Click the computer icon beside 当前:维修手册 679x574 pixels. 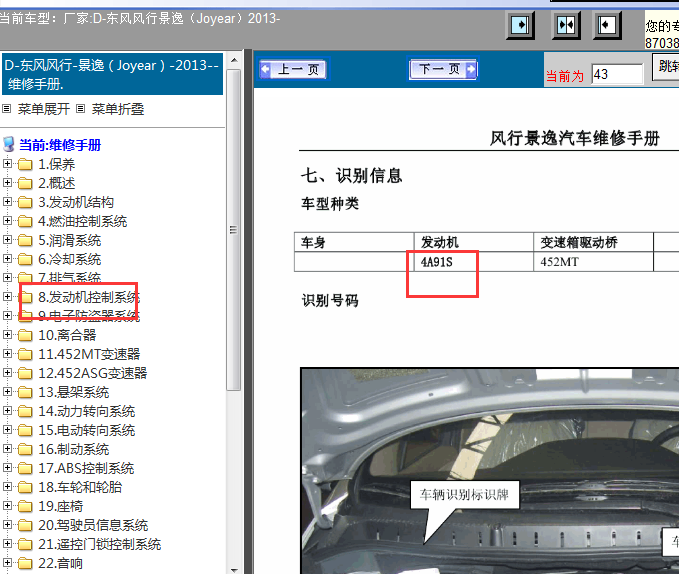[x=9, y=144]
